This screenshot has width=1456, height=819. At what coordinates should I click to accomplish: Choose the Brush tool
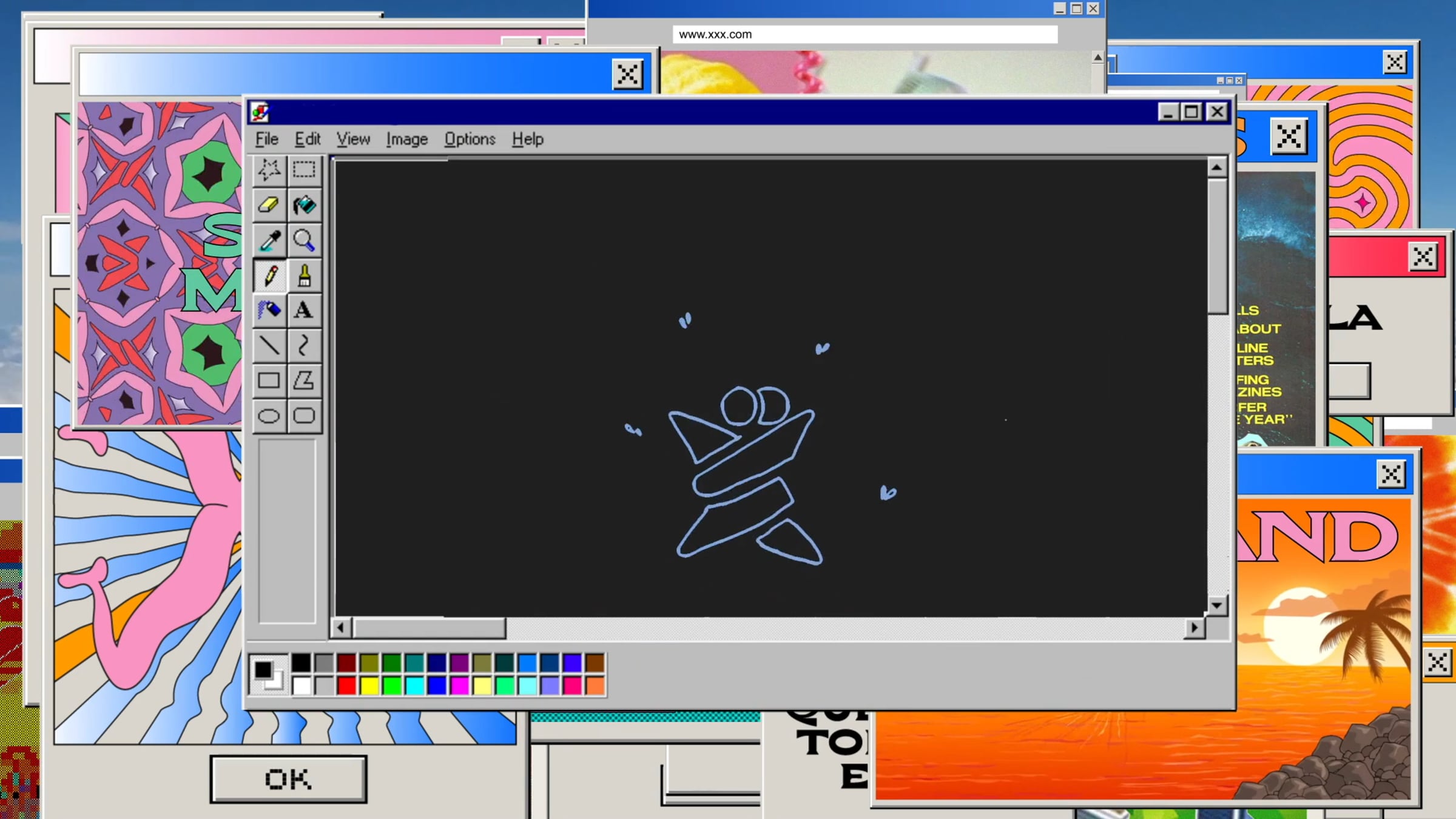[304, 275]
